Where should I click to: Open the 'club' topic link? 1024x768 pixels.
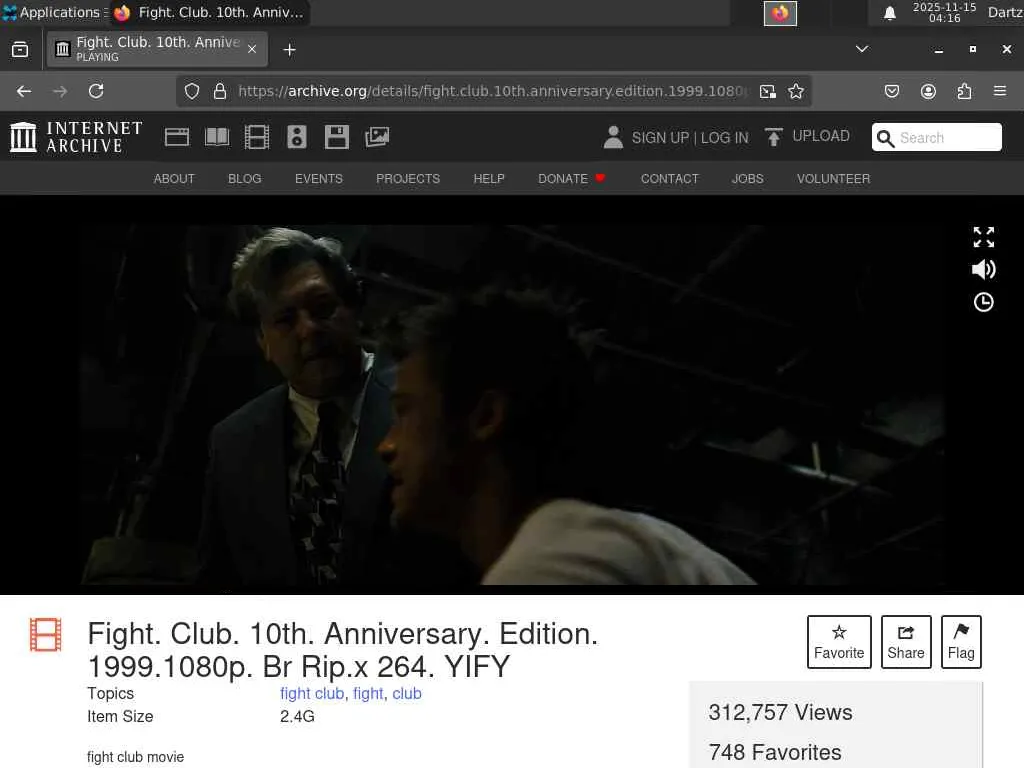coord(407,694)
